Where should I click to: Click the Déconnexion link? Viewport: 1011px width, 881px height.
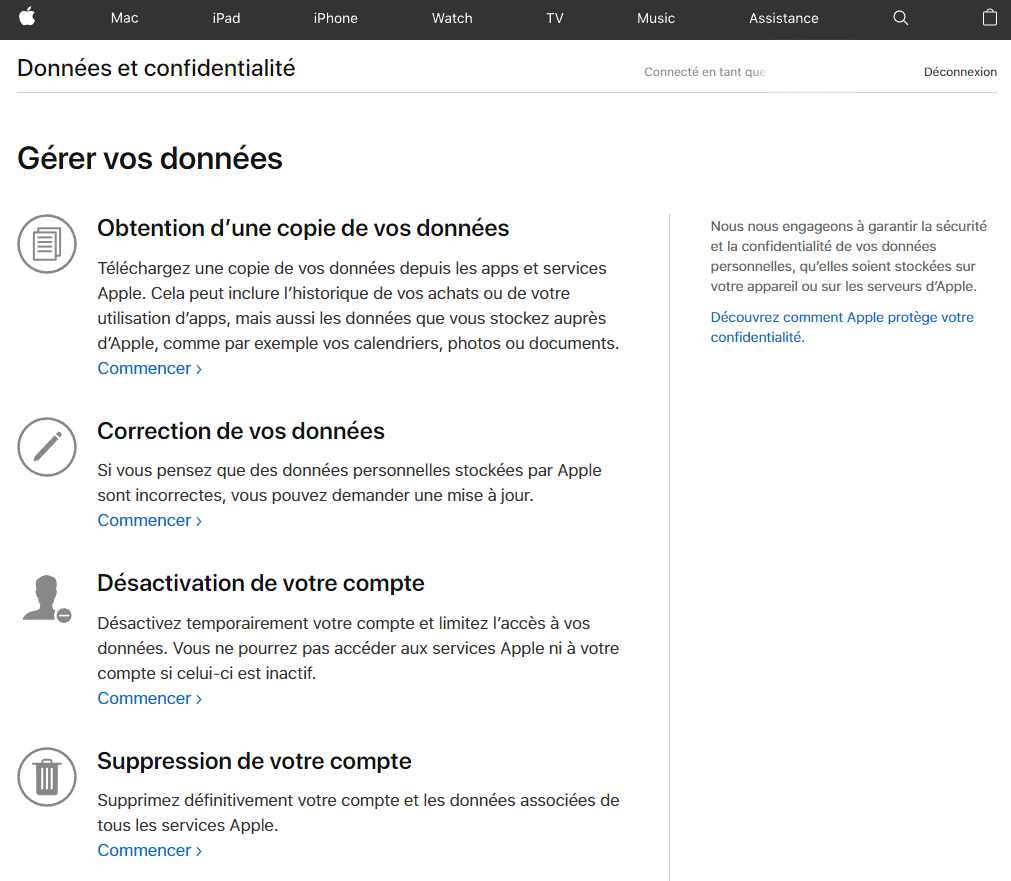tap(960, 72)
